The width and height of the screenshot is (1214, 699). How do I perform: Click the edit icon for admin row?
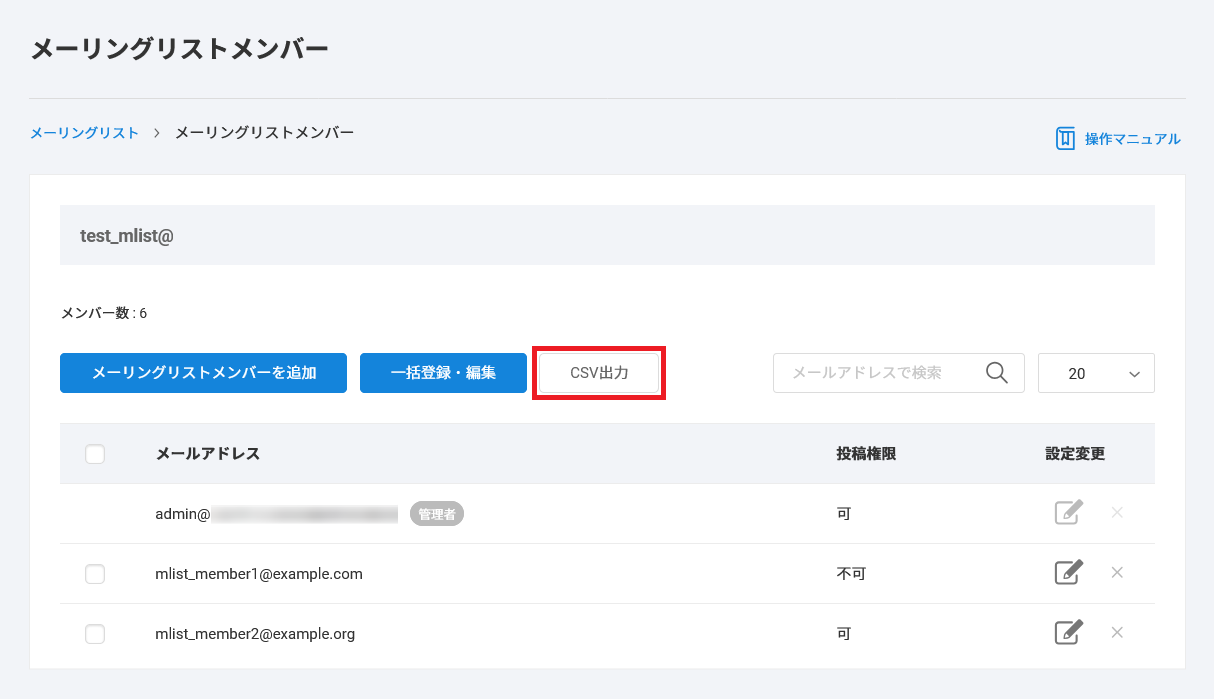tap(1068, 513)
